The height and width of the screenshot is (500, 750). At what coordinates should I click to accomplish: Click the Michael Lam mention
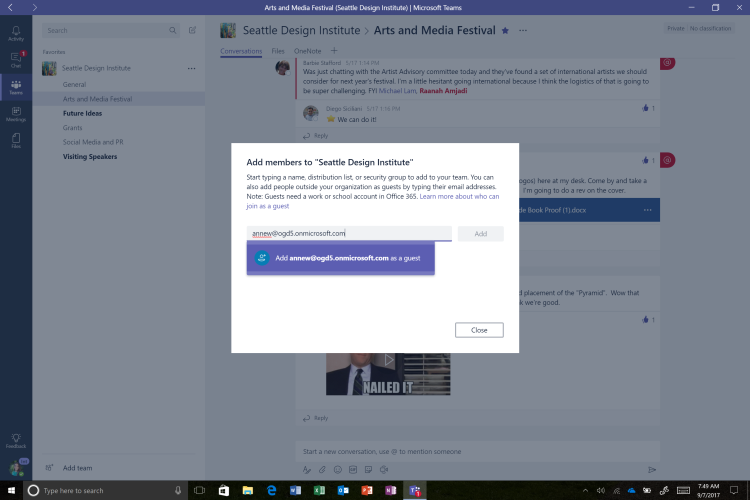(397, 91)
